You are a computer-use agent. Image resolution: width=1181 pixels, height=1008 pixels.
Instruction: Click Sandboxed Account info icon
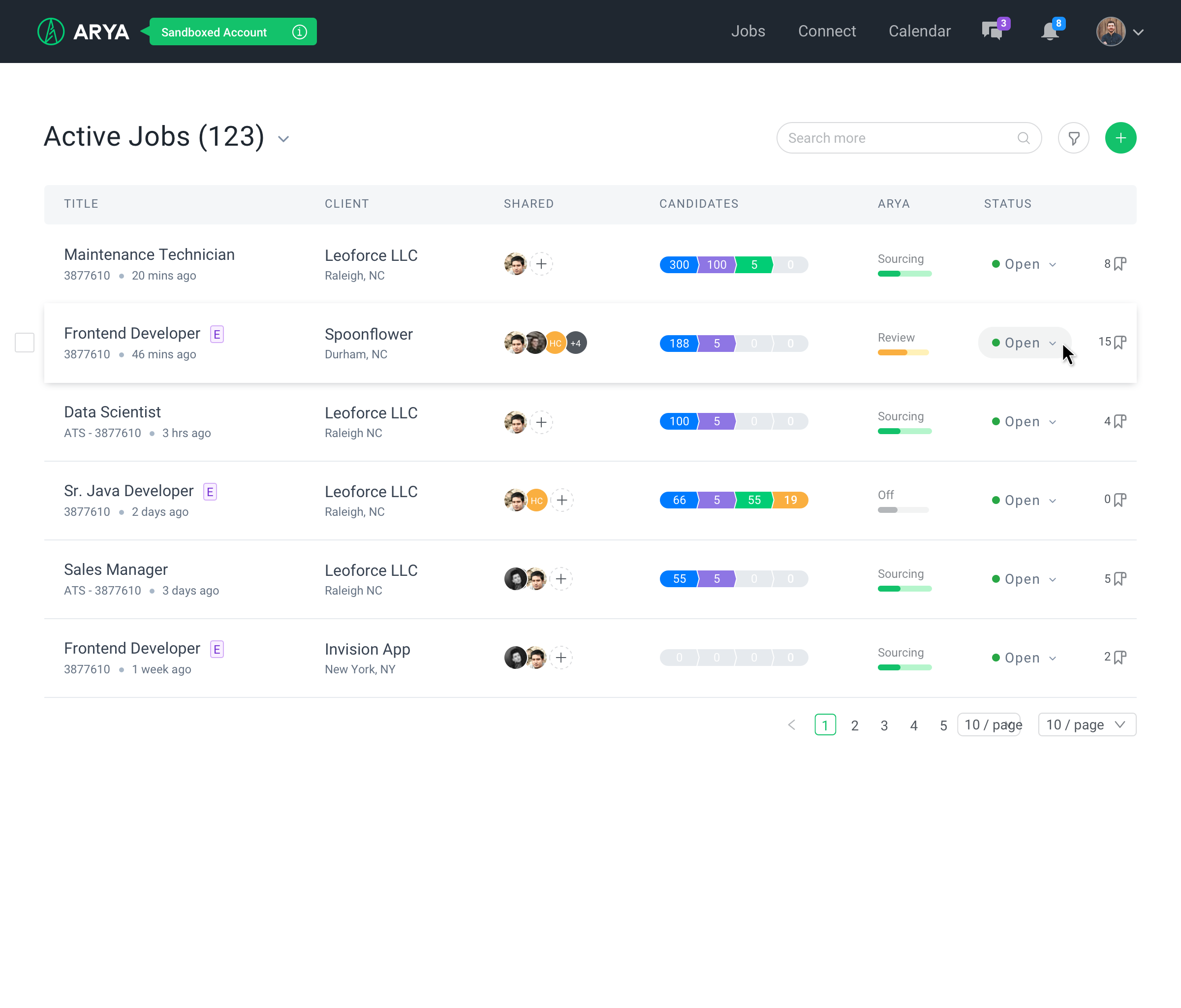click(x=299, y=32)
